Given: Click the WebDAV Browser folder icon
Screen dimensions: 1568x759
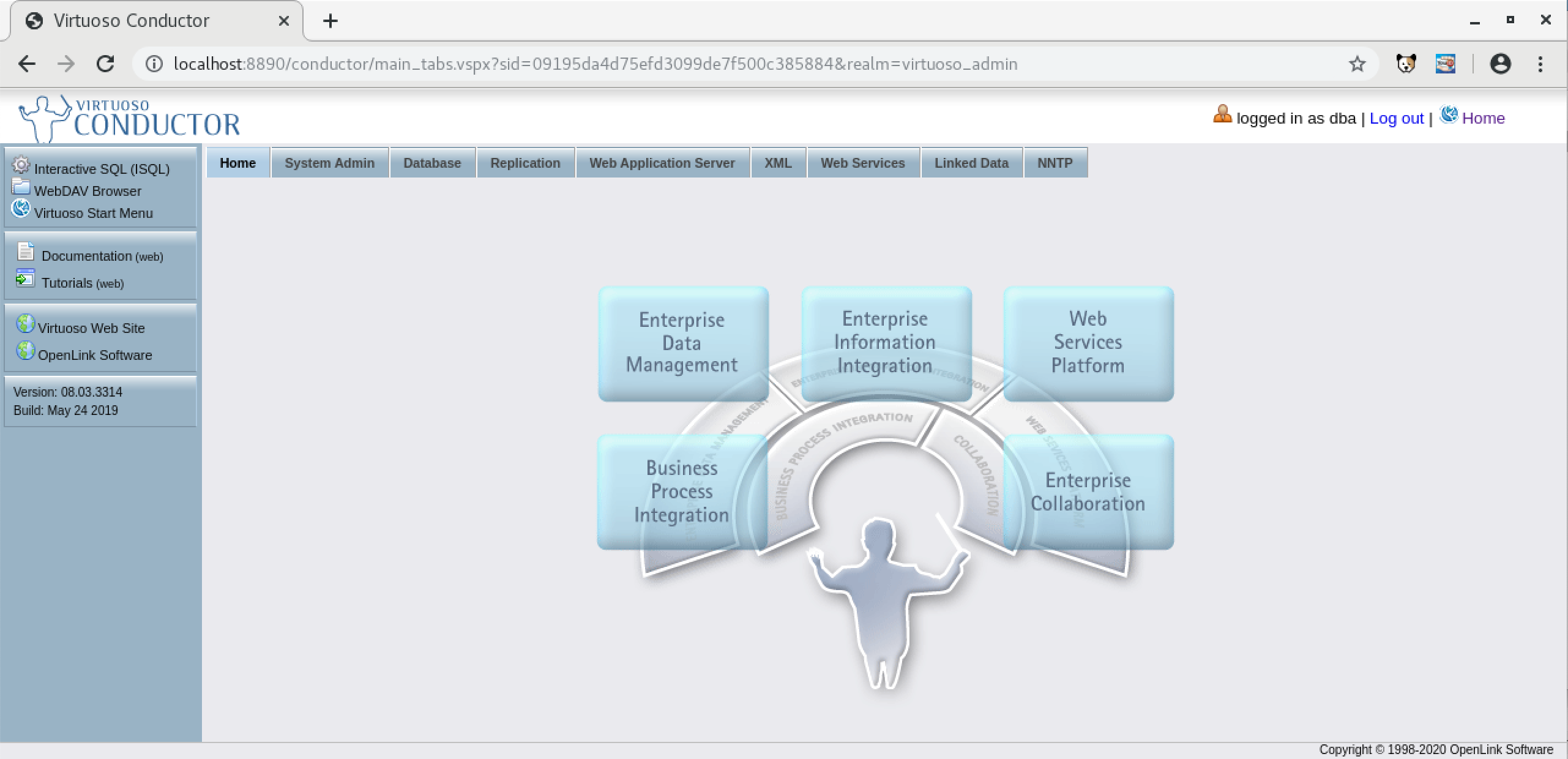Looking at the screenshot, I should [21, 187].
